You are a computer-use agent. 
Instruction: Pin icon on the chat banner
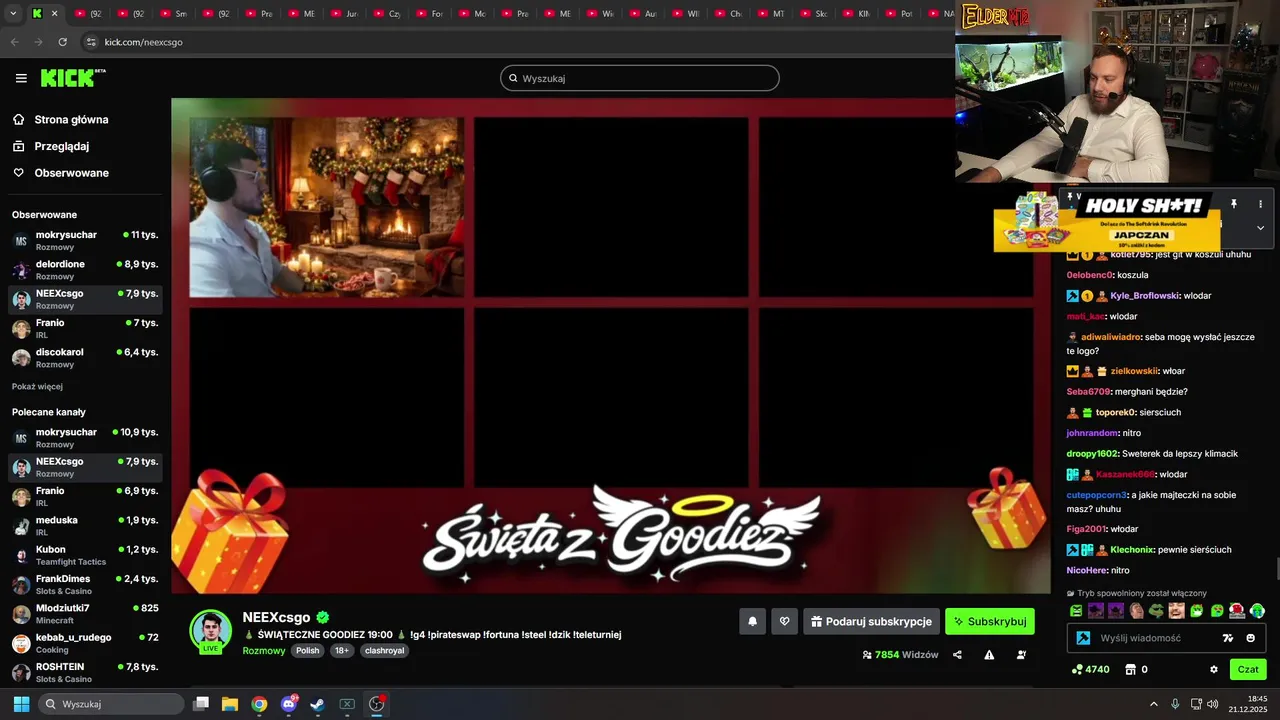(x=1234, y=204)
